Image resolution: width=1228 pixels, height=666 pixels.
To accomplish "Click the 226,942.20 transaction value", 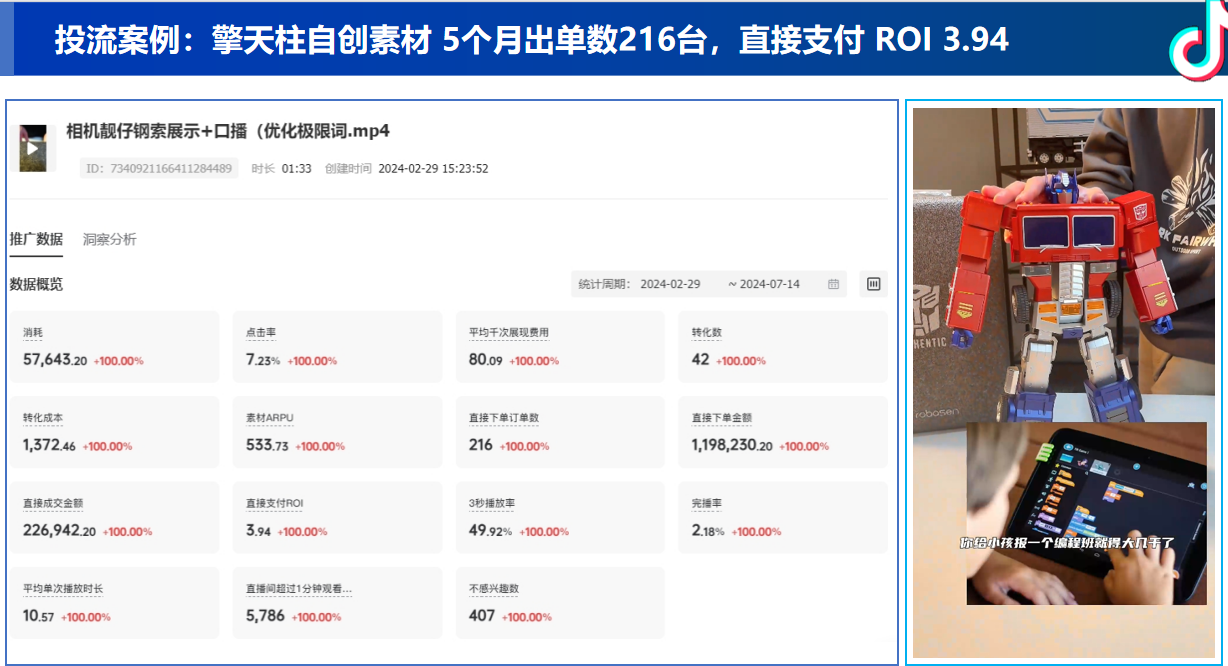I will (59, 530).
